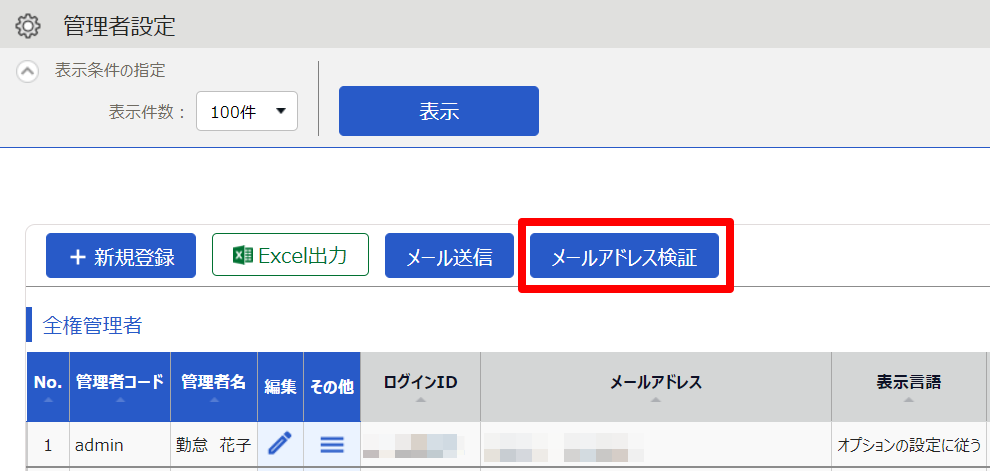
Task: Click the 全権管理者 section heading
Action: click(x=92, y=325)
